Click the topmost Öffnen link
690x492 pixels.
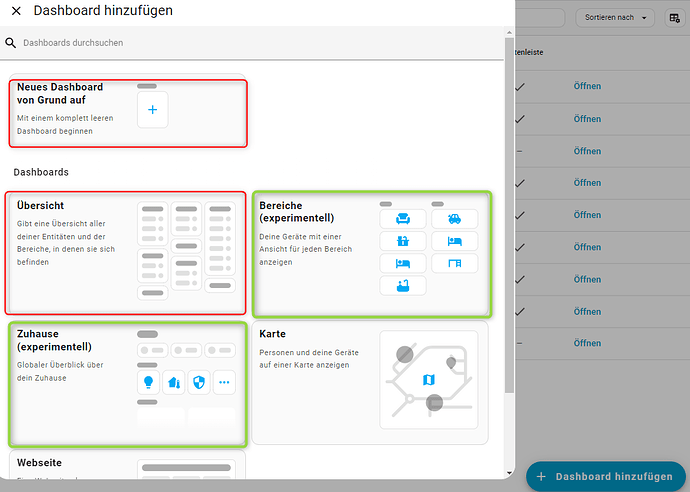coord(587,86)
